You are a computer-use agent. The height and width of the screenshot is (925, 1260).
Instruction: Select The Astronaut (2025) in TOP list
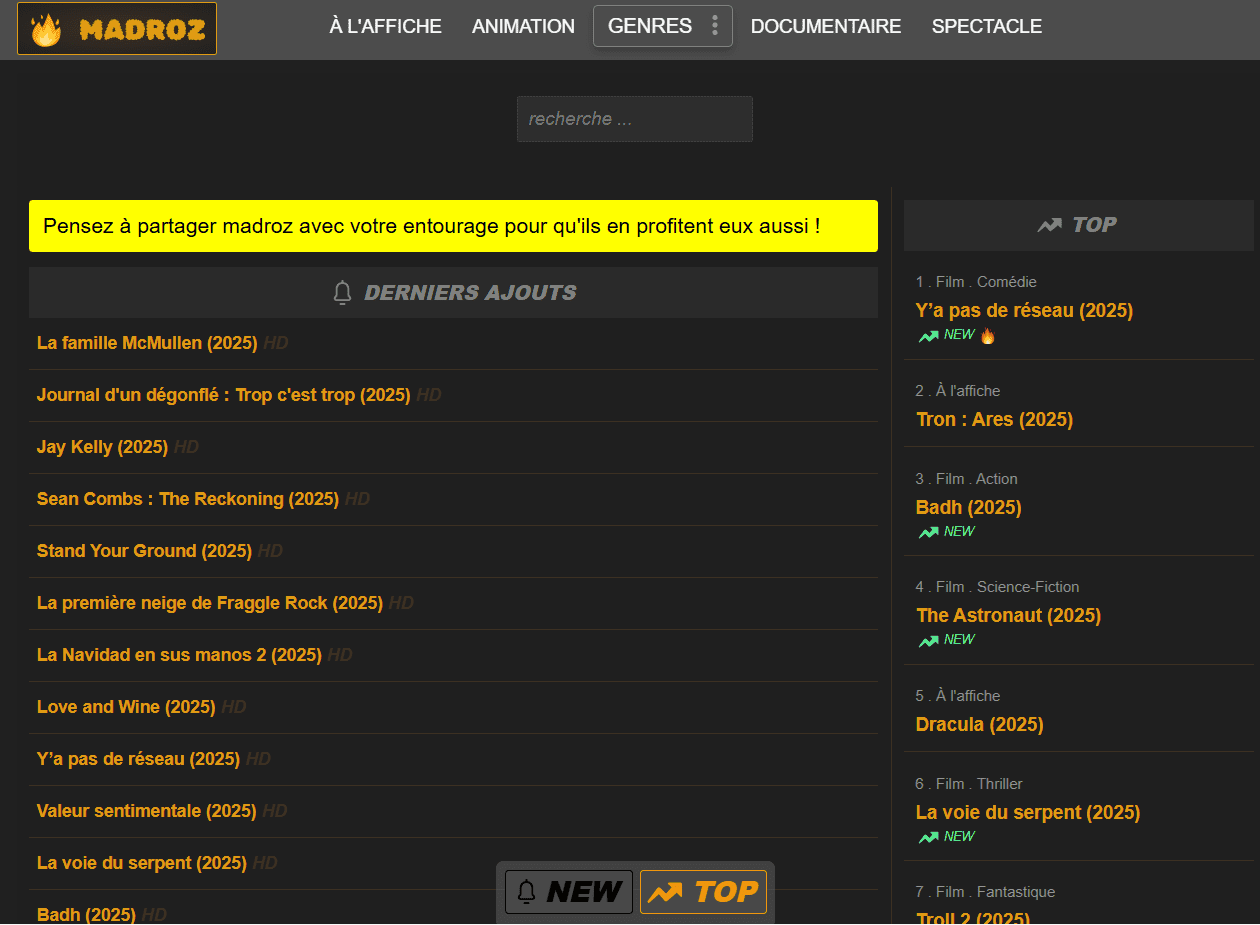(1008, 615)
